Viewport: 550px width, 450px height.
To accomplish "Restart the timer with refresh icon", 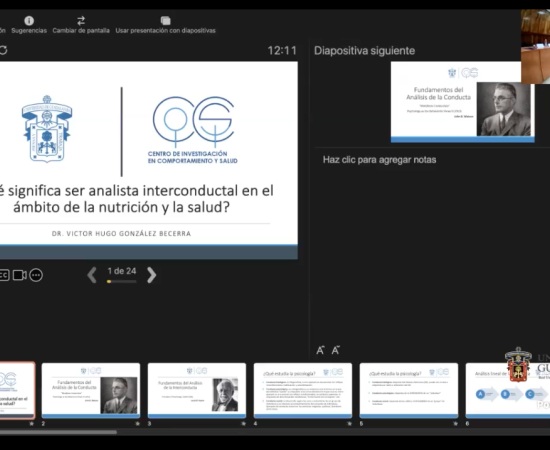I will [x=4, y=50].
